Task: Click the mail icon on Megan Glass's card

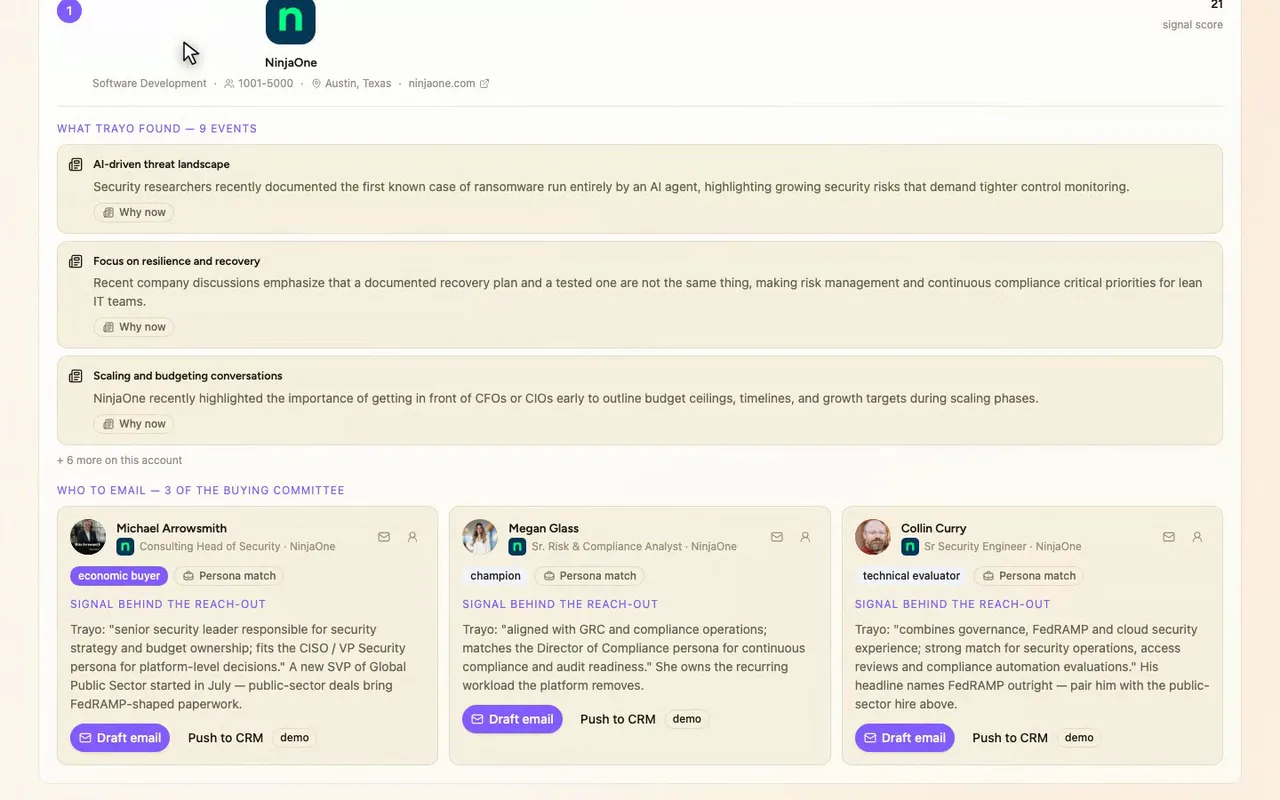Action: pyautogui.click(x=777, y=537)
